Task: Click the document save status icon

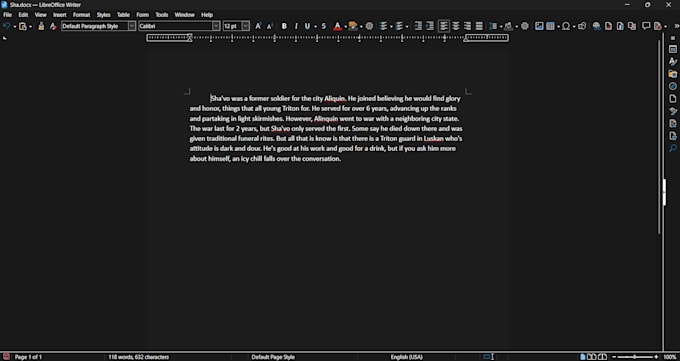Action: point(7,357)
